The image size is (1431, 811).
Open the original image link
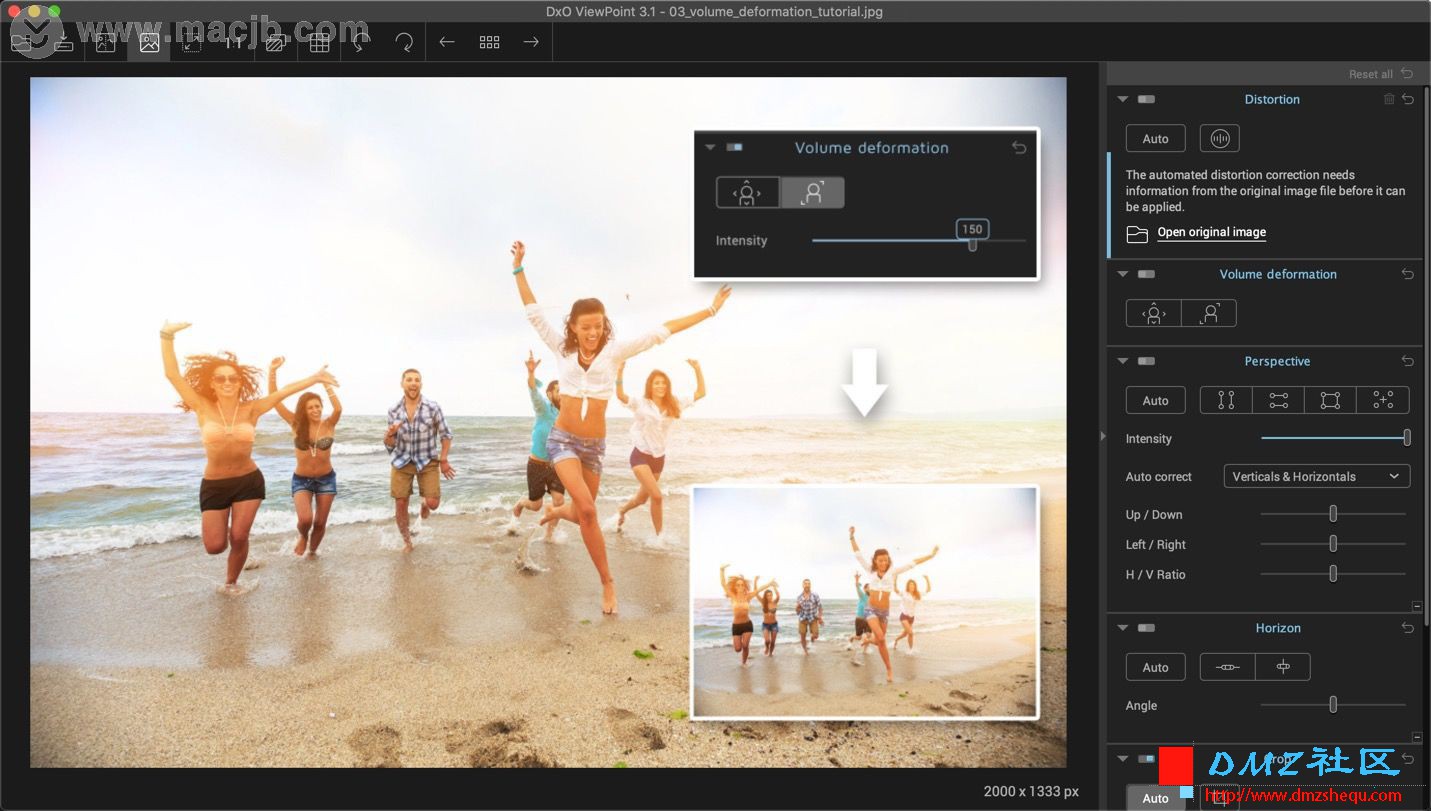[1211, 232]
